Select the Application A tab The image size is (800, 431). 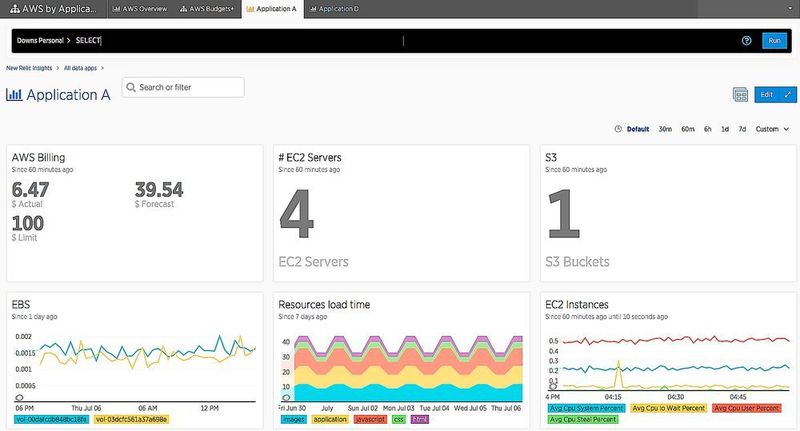click(x=272, y=9)
